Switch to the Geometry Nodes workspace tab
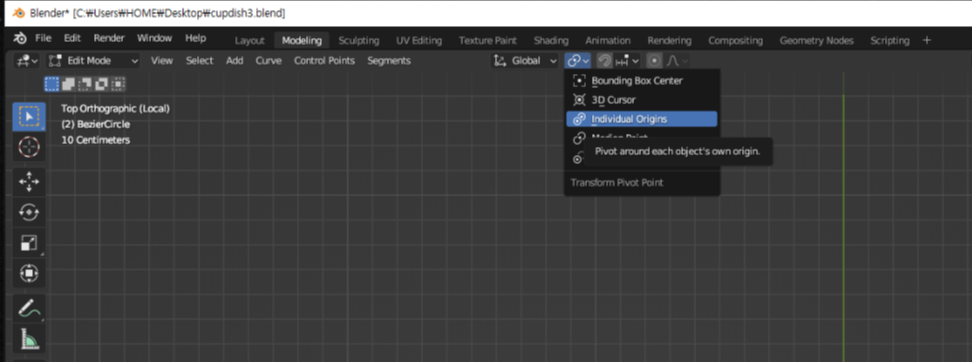The image size is (972, 362). point(816,41)
